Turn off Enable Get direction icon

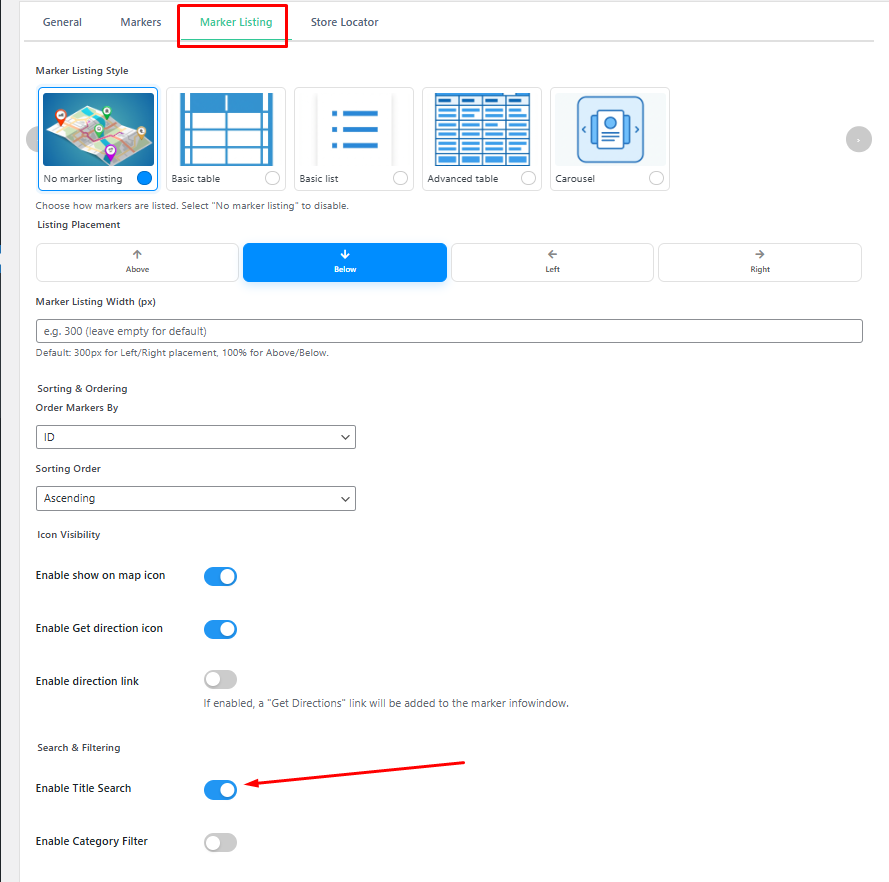pos(220,629)
